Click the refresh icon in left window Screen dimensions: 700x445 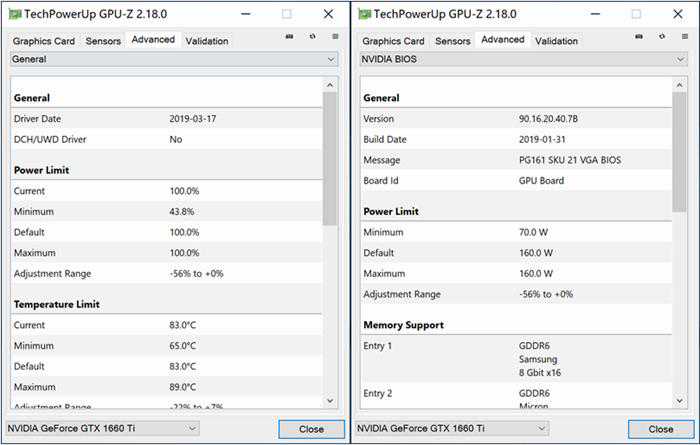pos(312,37)
